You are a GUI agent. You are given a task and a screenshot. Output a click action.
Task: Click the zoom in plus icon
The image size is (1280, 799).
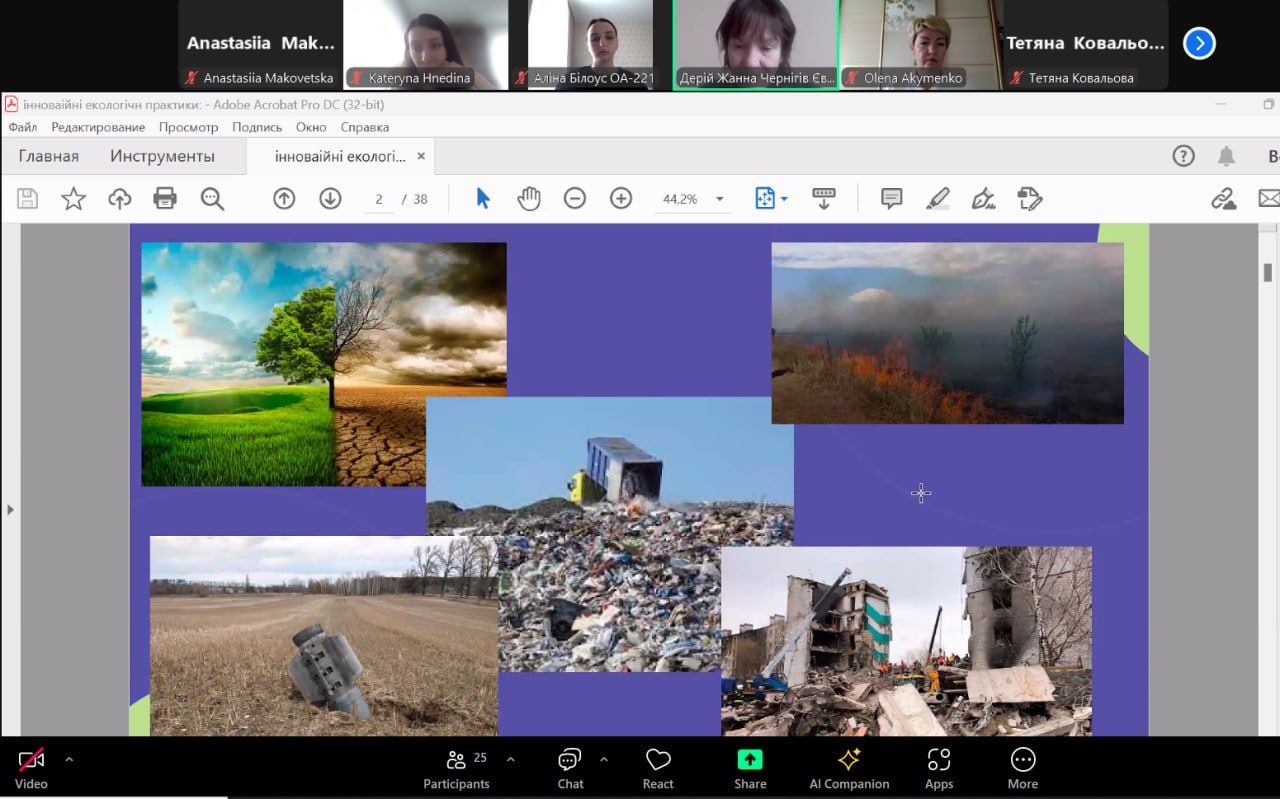(621, 199)
